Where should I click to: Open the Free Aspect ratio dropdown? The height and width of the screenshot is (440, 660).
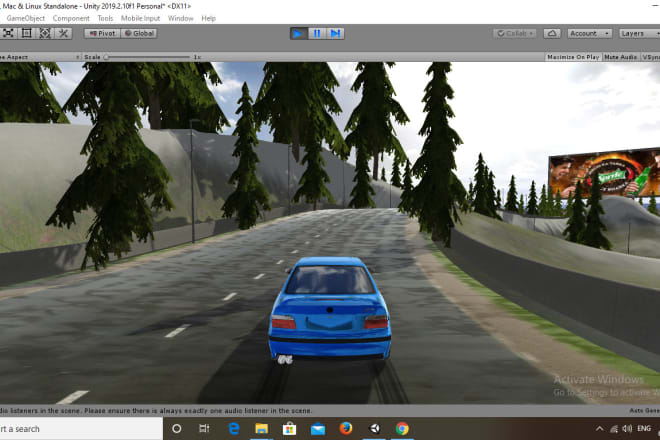[x=40, y=57]
